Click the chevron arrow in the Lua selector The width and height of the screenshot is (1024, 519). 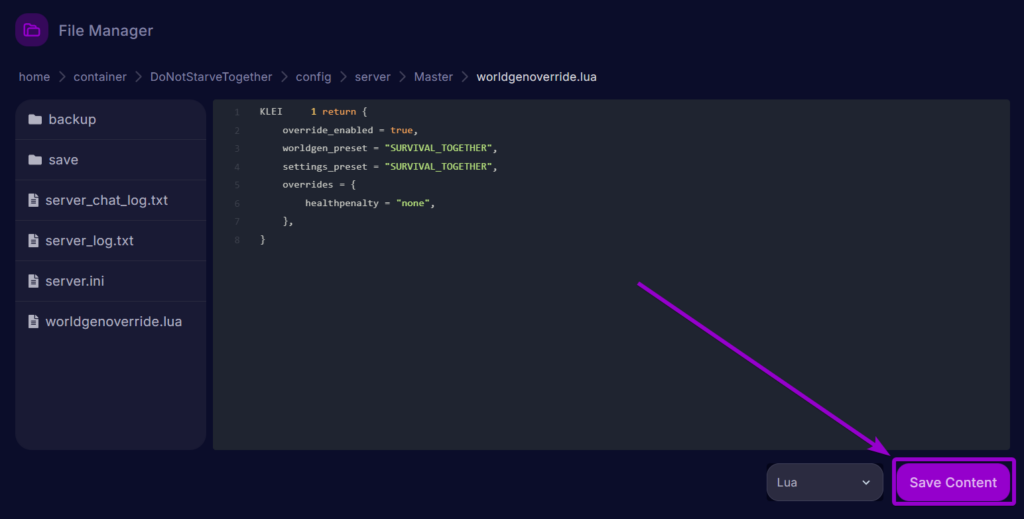point(866,482)
